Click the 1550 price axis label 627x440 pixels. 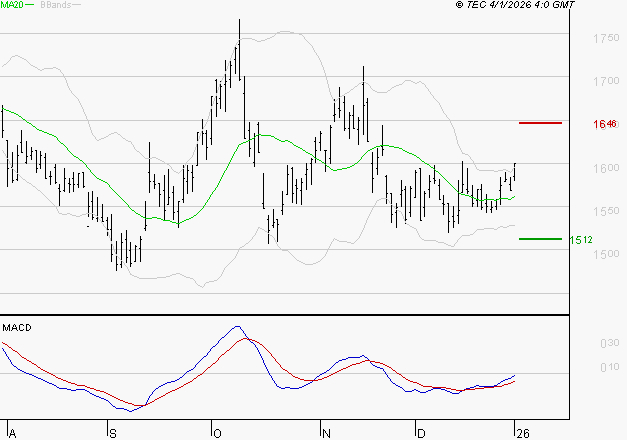606,211
